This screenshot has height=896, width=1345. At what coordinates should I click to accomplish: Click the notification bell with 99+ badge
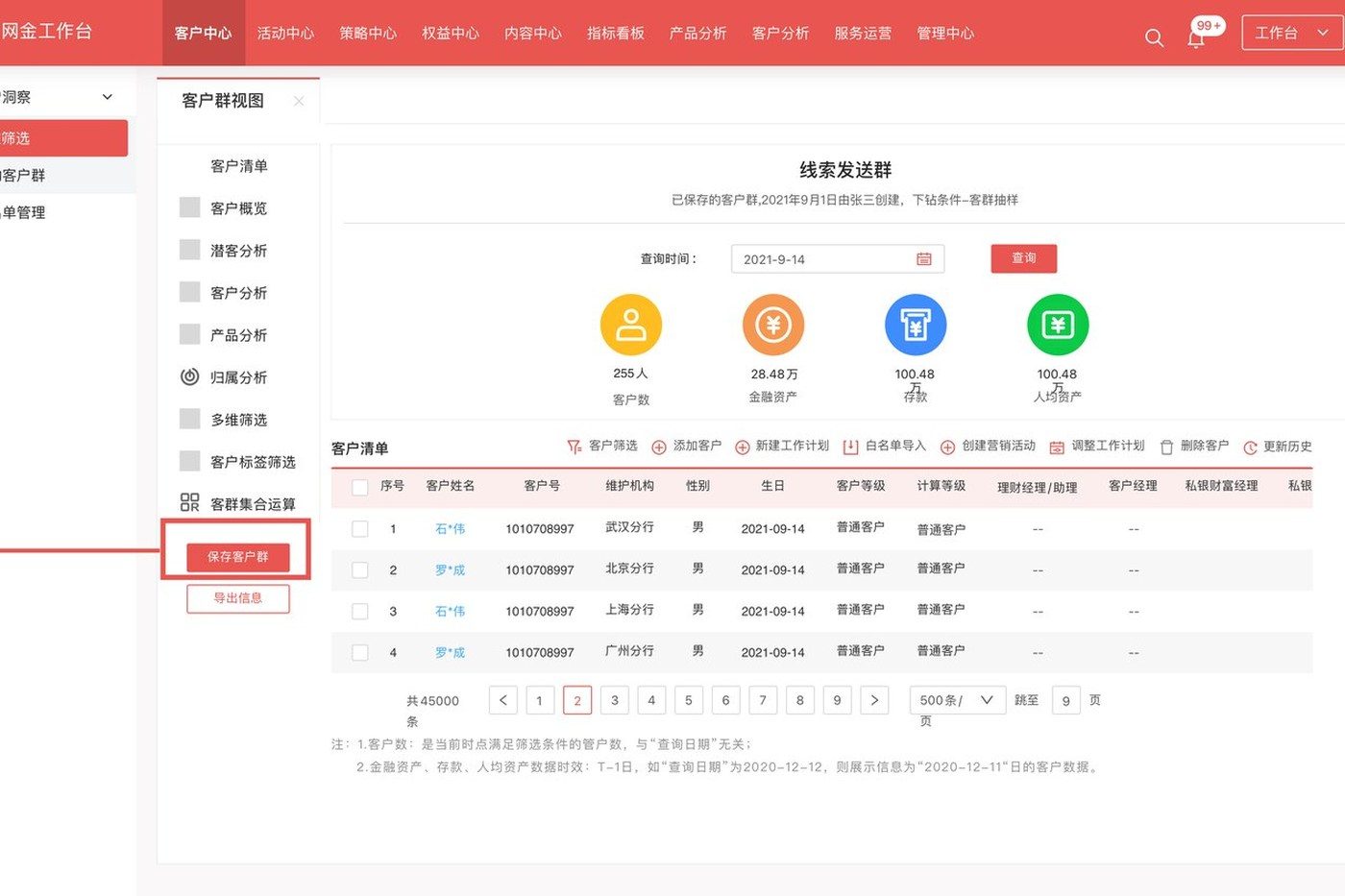tap(1196, 38)
